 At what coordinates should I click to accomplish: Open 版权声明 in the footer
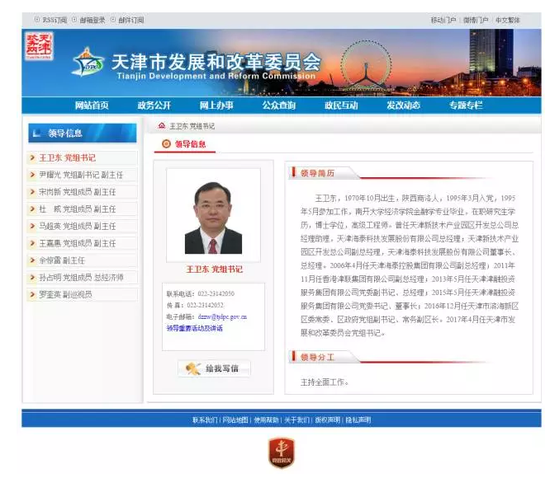[x=328, y=420]
